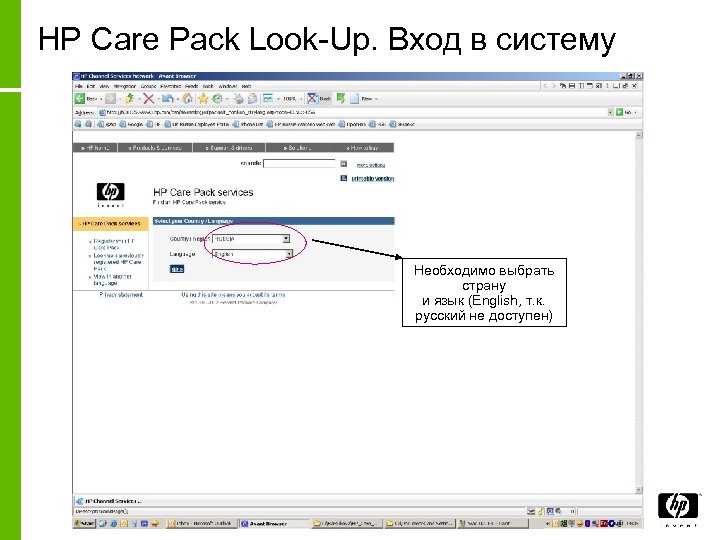Click Support & drivers navigation tab
This screenshot has width=720, height=540.
[x=229, y=148]
